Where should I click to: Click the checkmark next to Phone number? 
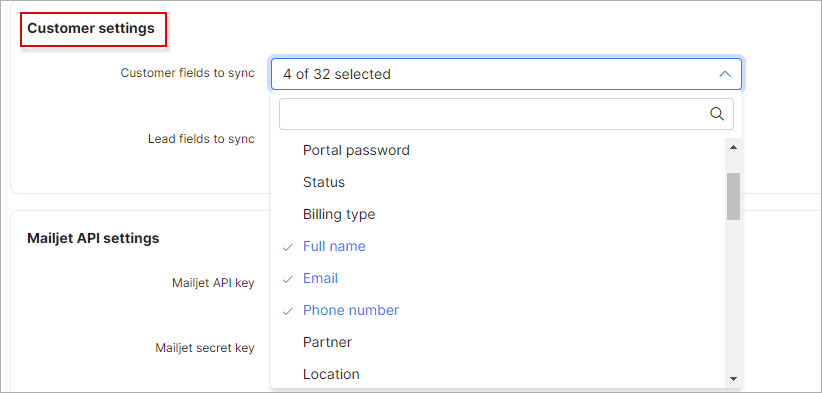[x=287, y=311]
